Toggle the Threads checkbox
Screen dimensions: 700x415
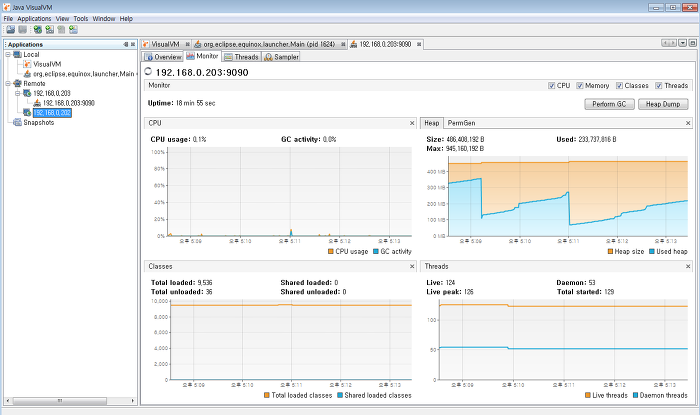pyautogui.click(x=658, y=86)
